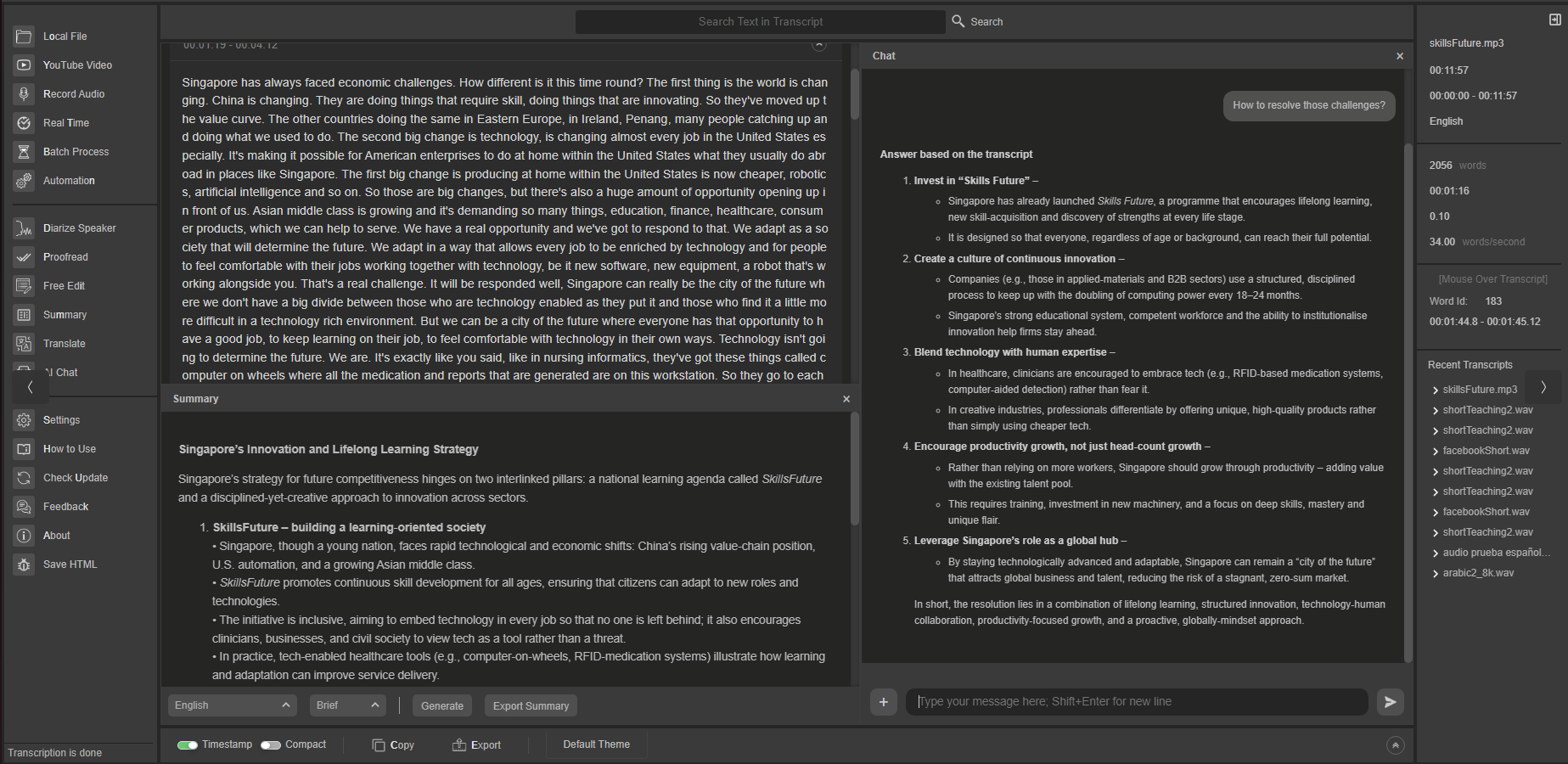
Task: Toggle the Compact switch
Action: (x=271, y=745)
